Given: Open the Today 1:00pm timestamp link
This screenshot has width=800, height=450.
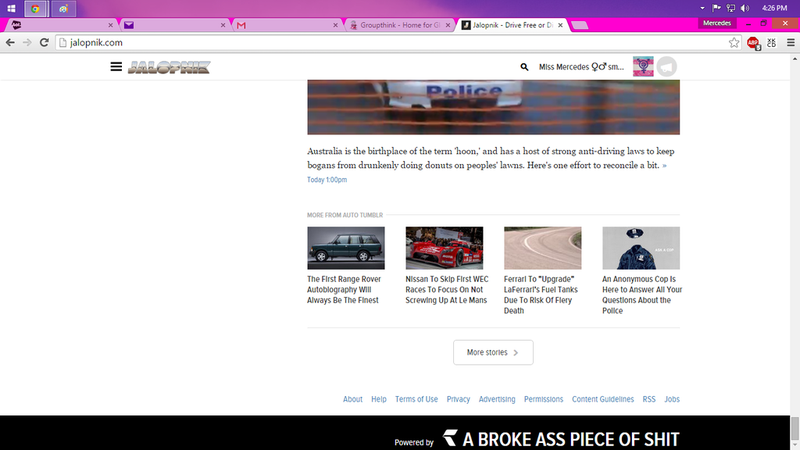Looking at the screenshot, I should pyautogui.click(x=327, y=180).
